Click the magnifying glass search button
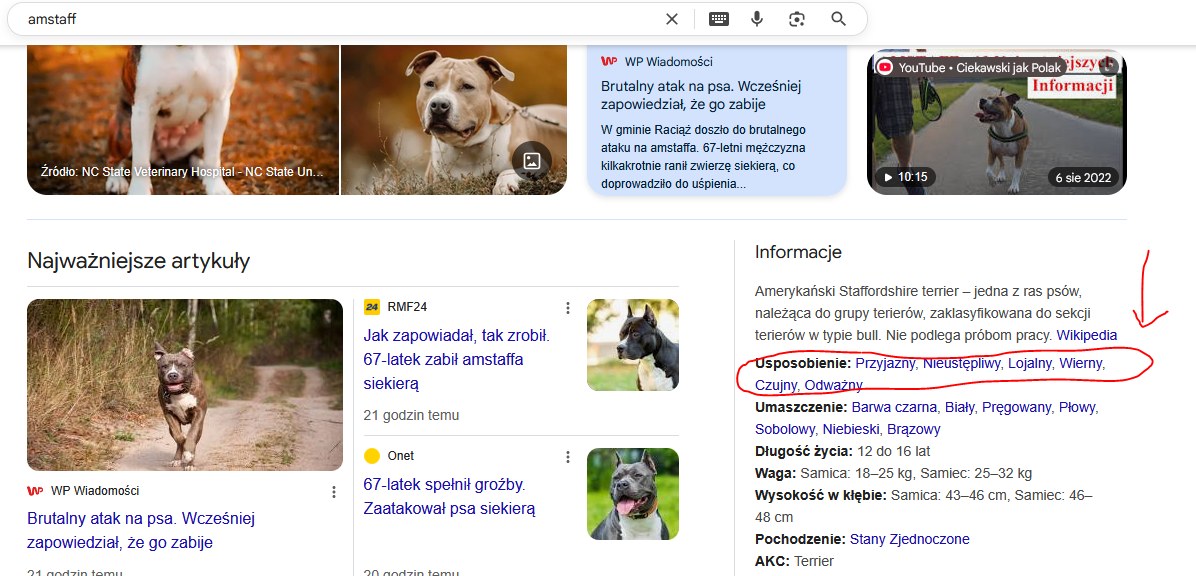 click(x=839, y=19)
